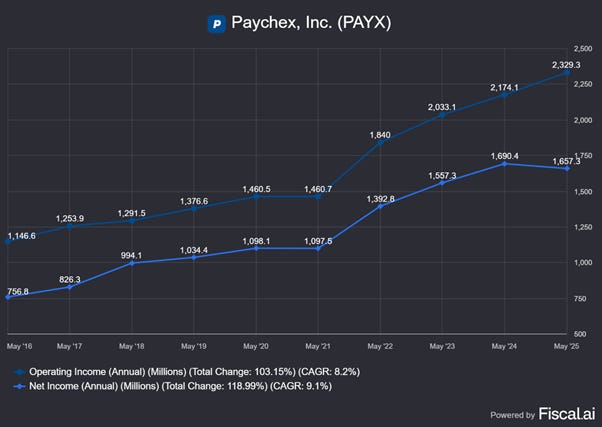Click the Paychex logo icon beside title
602x427 pixels.
click(x=217, y=24)
